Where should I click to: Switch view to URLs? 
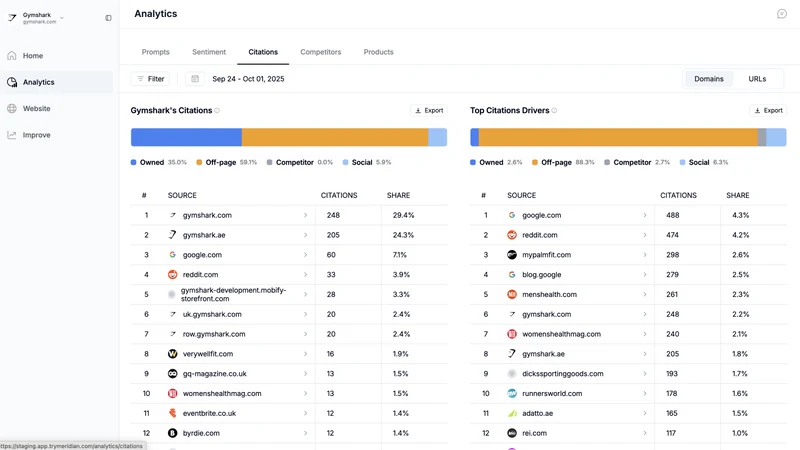click(x=757, y=79)
